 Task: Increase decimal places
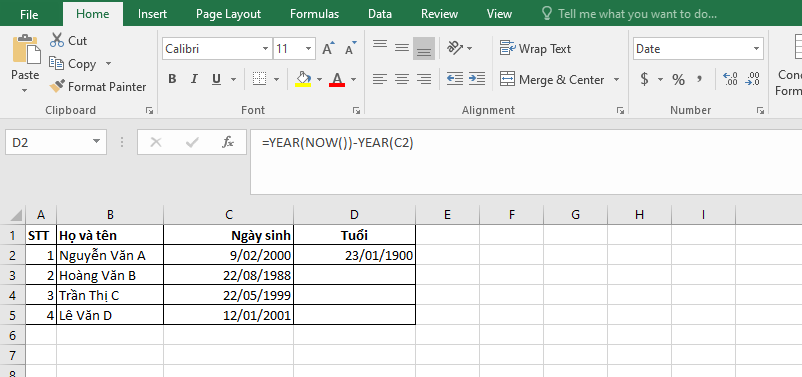click(x=730, y=79)
